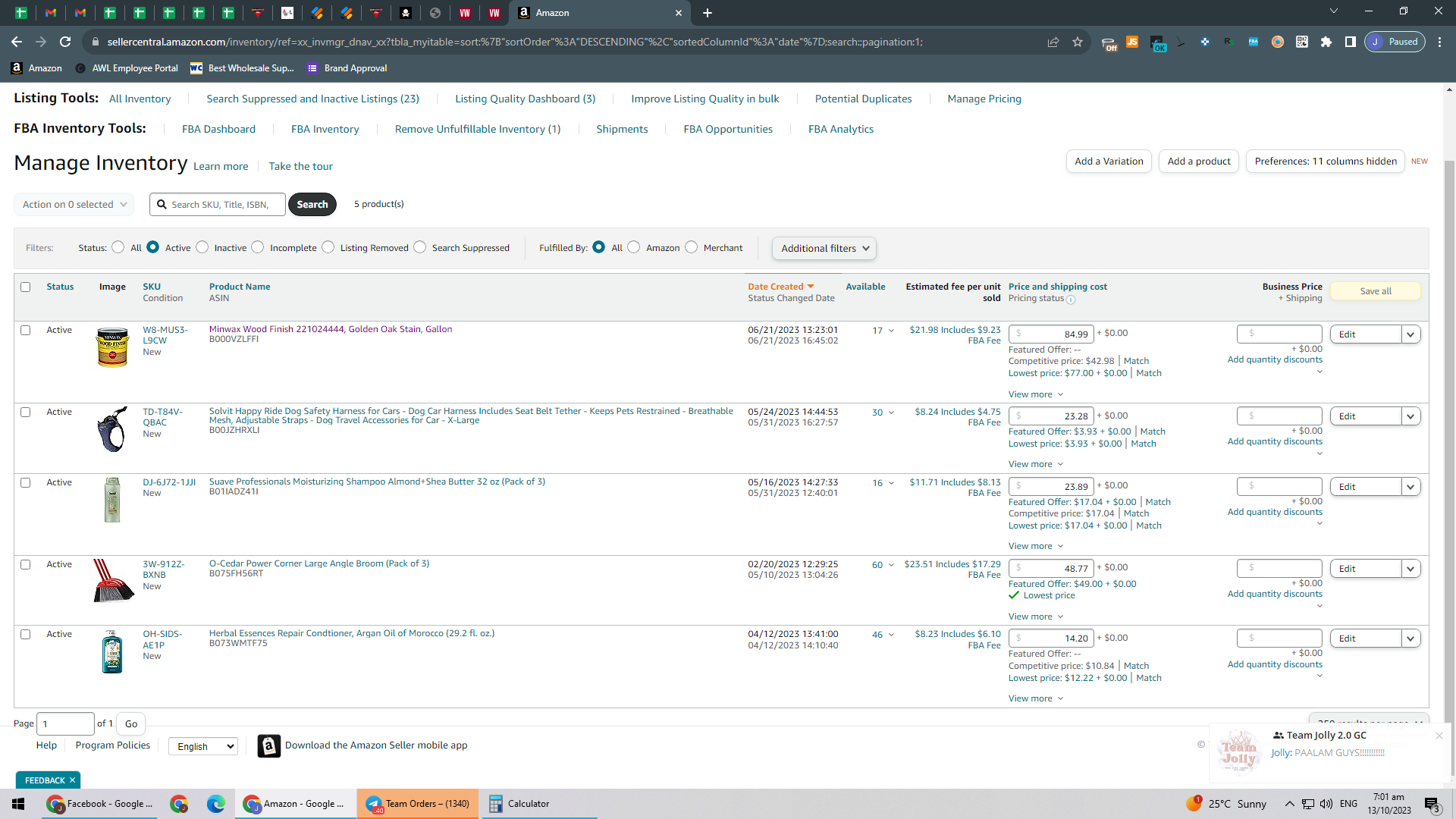This screenshot has height=819, width=1456.
Task: Click the Page number input field
Action: (66, 724)
